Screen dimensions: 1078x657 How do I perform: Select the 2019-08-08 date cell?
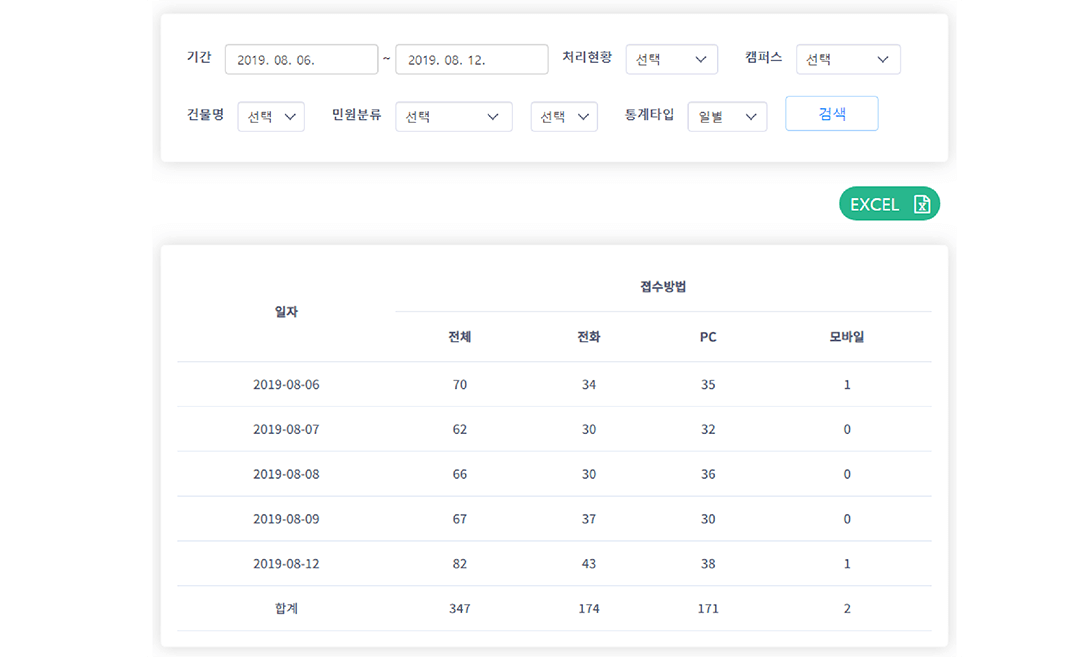coord(286,474)
